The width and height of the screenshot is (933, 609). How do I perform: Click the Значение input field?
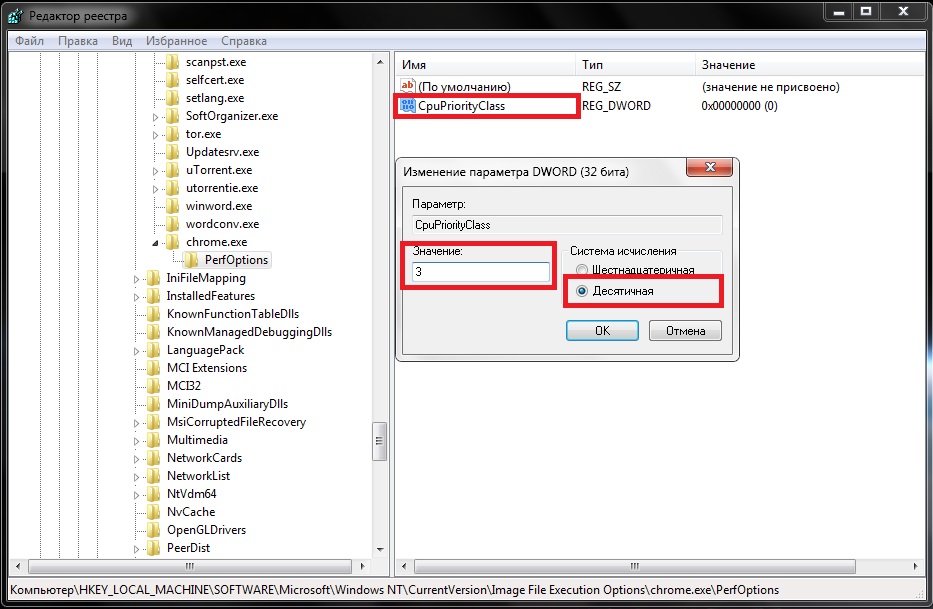point(477,272)
